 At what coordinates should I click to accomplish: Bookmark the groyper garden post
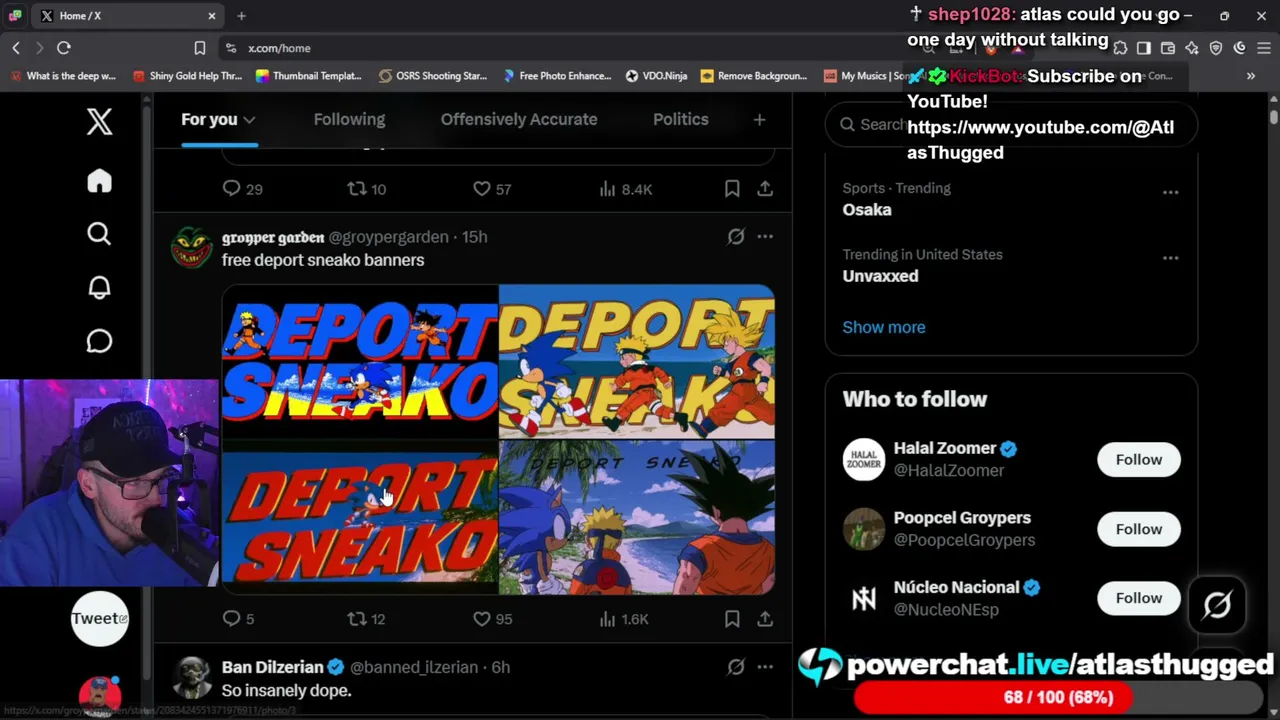click(x=732, y=619)
